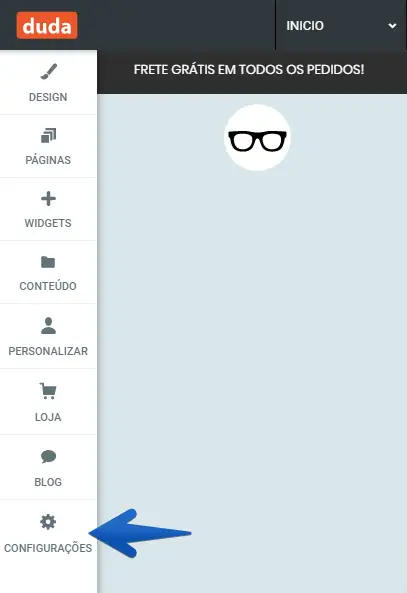Select the glasses logo image

tap(258, 138)
